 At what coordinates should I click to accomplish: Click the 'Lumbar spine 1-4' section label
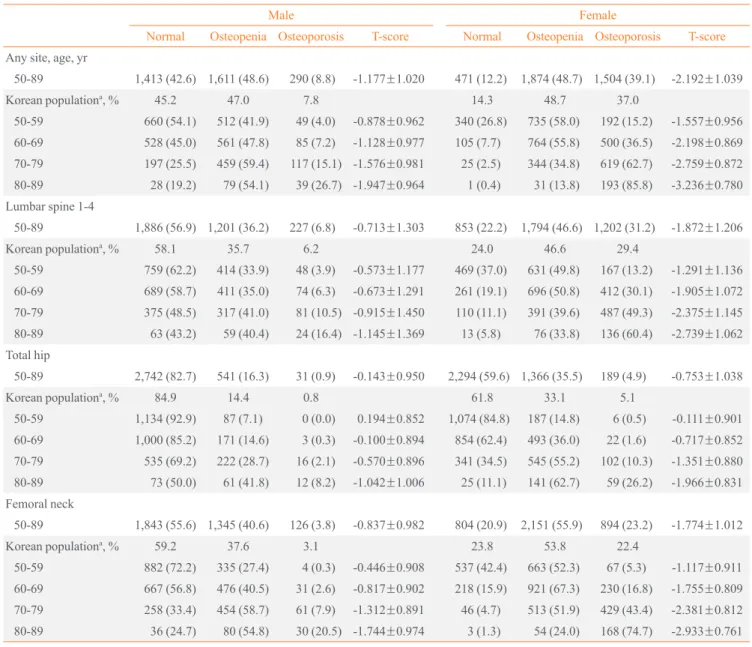50,207
